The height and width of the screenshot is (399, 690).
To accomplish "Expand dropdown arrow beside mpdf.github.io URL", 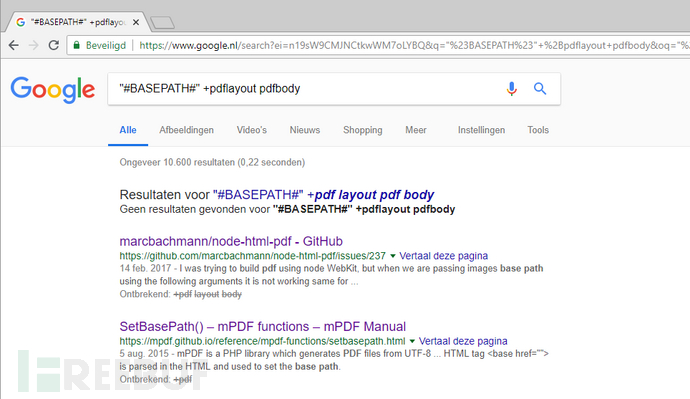I will 412,341.
